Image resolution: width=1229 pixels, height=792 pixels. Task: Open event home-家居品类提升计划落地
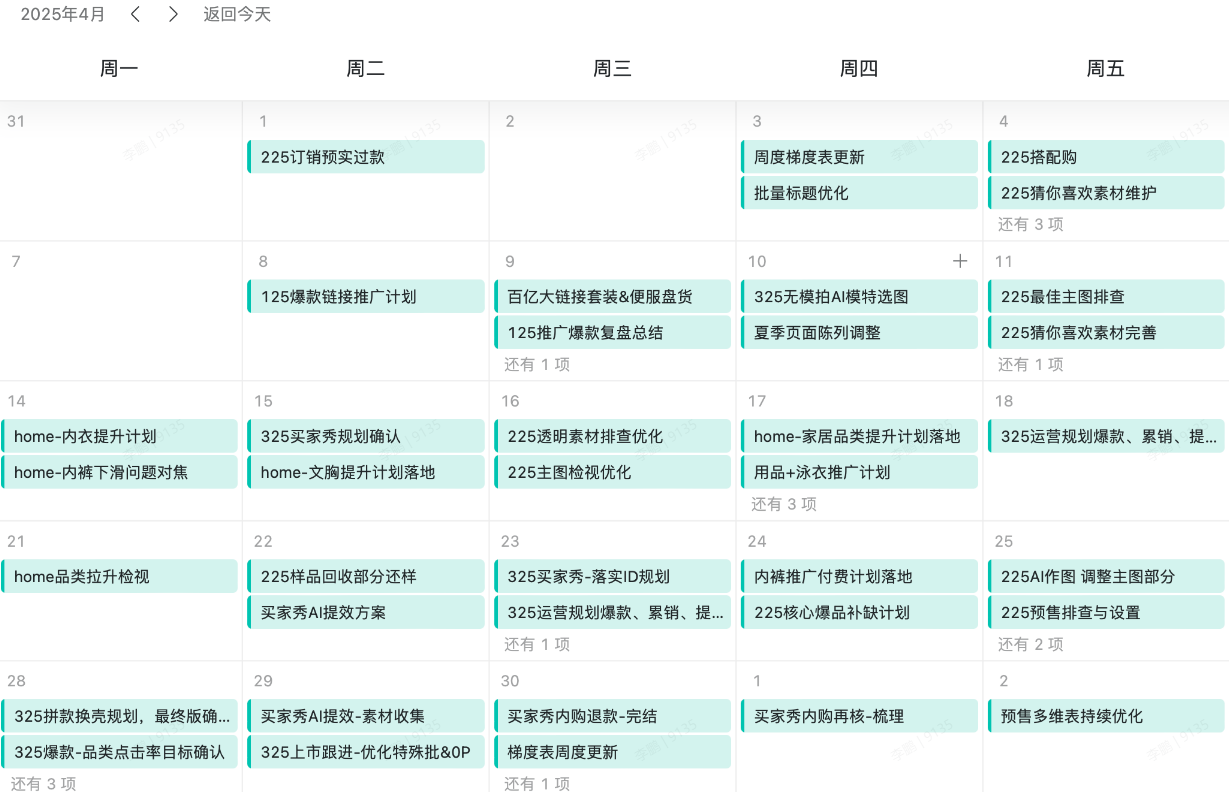pos(859,437)
